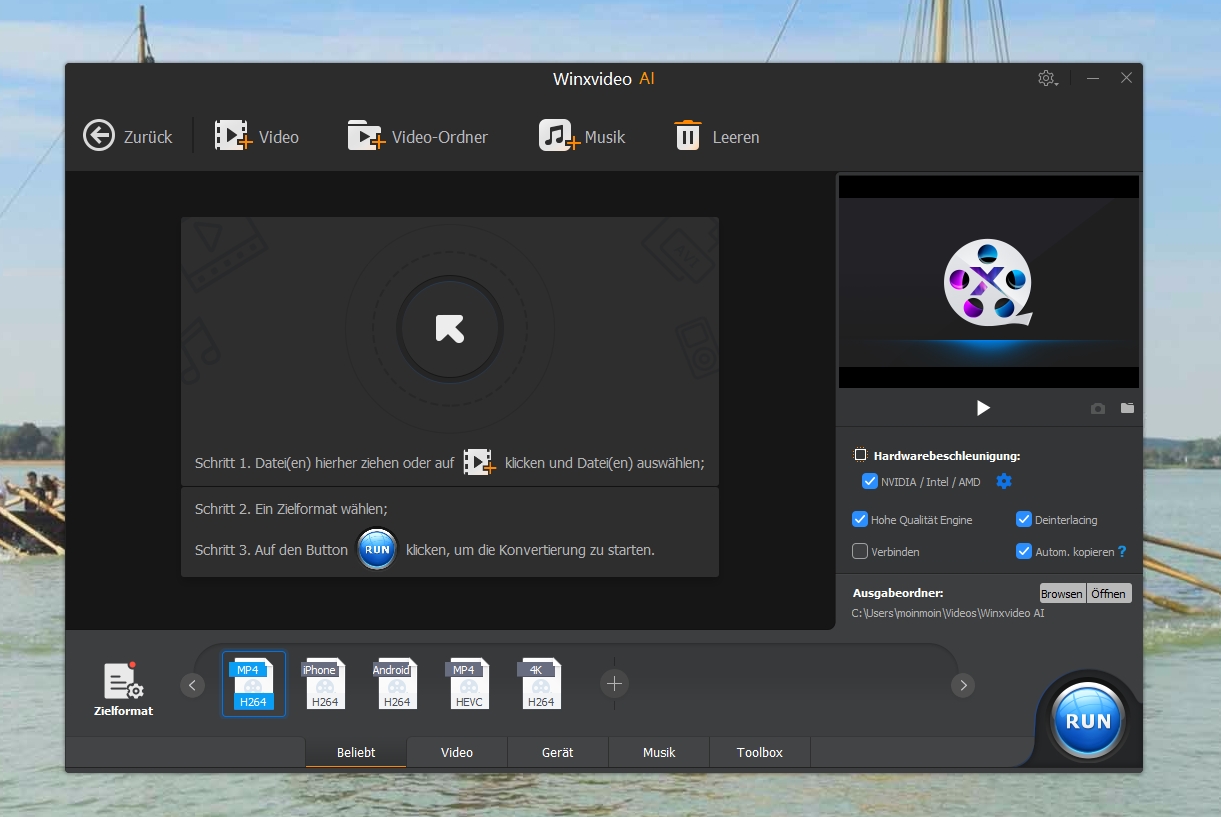Open the settings gear menu

1047,78
